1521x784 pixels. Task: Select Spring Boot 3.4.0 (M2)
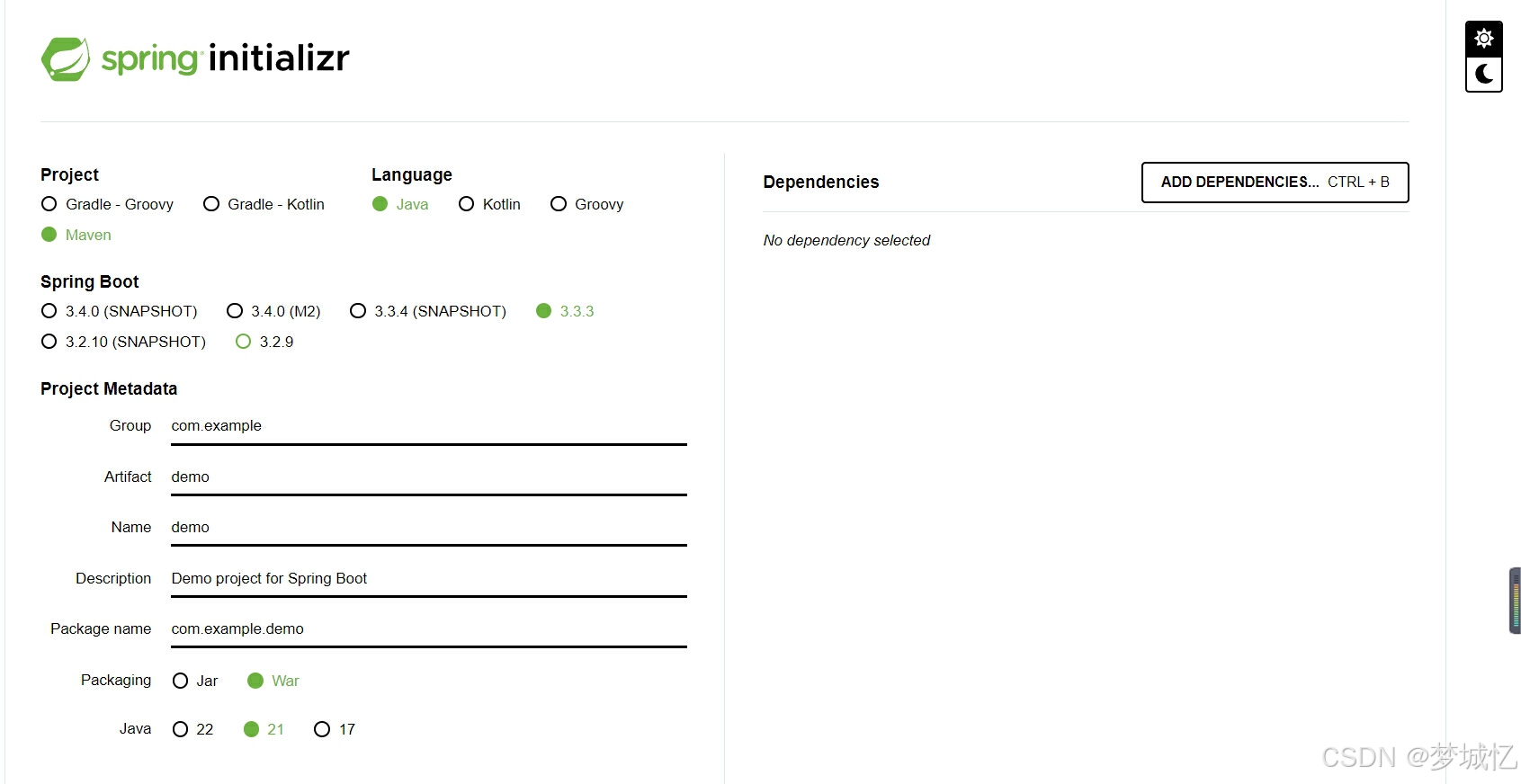point(273,311)
